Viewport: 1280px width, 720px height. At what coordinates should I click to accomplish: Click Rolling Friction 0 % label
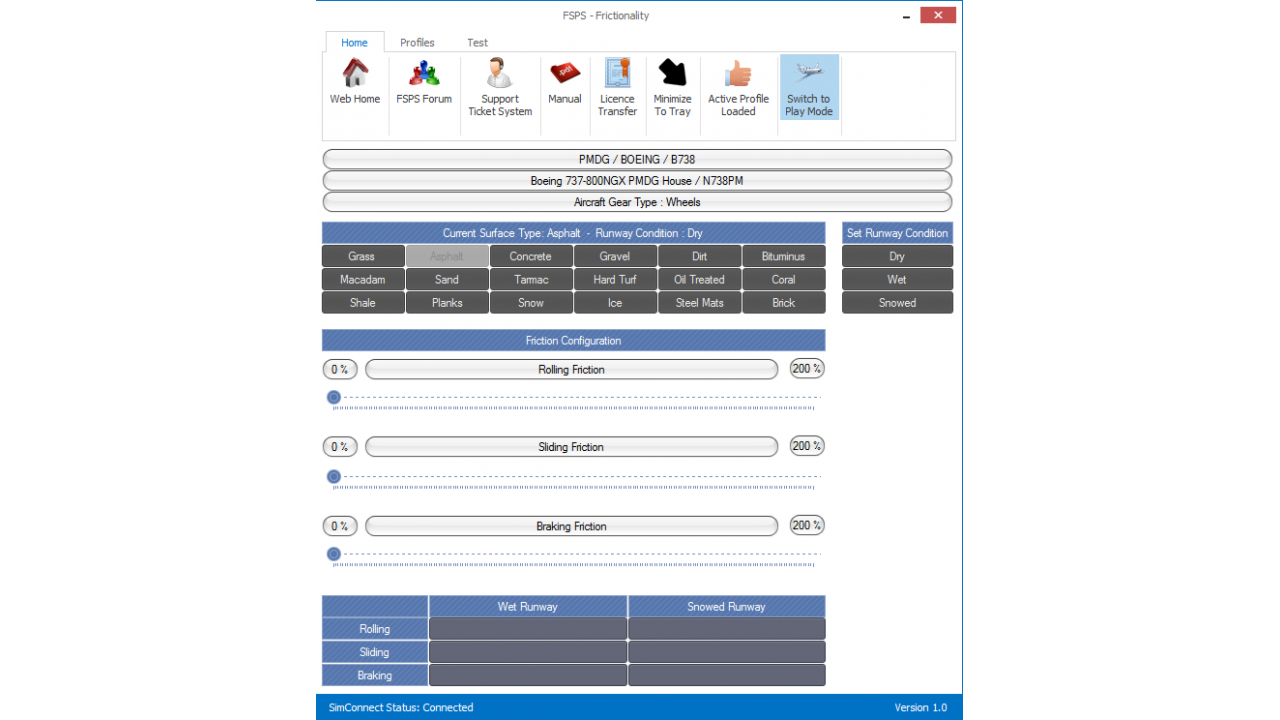[x=340, y=369]
